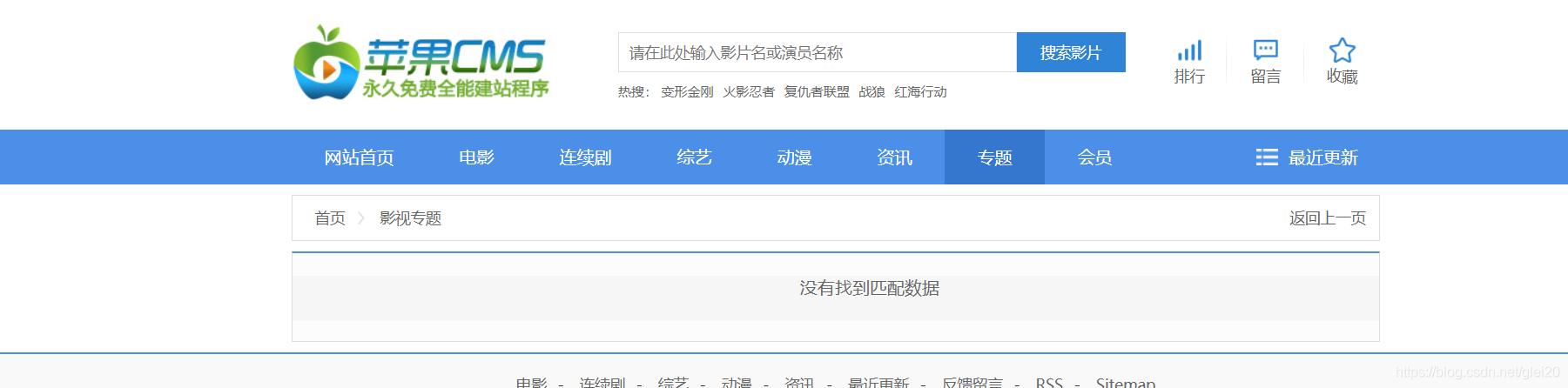The image size is (1568, 388).
Task: Select hot search term 火影忍者
Action: pos(748,92)
